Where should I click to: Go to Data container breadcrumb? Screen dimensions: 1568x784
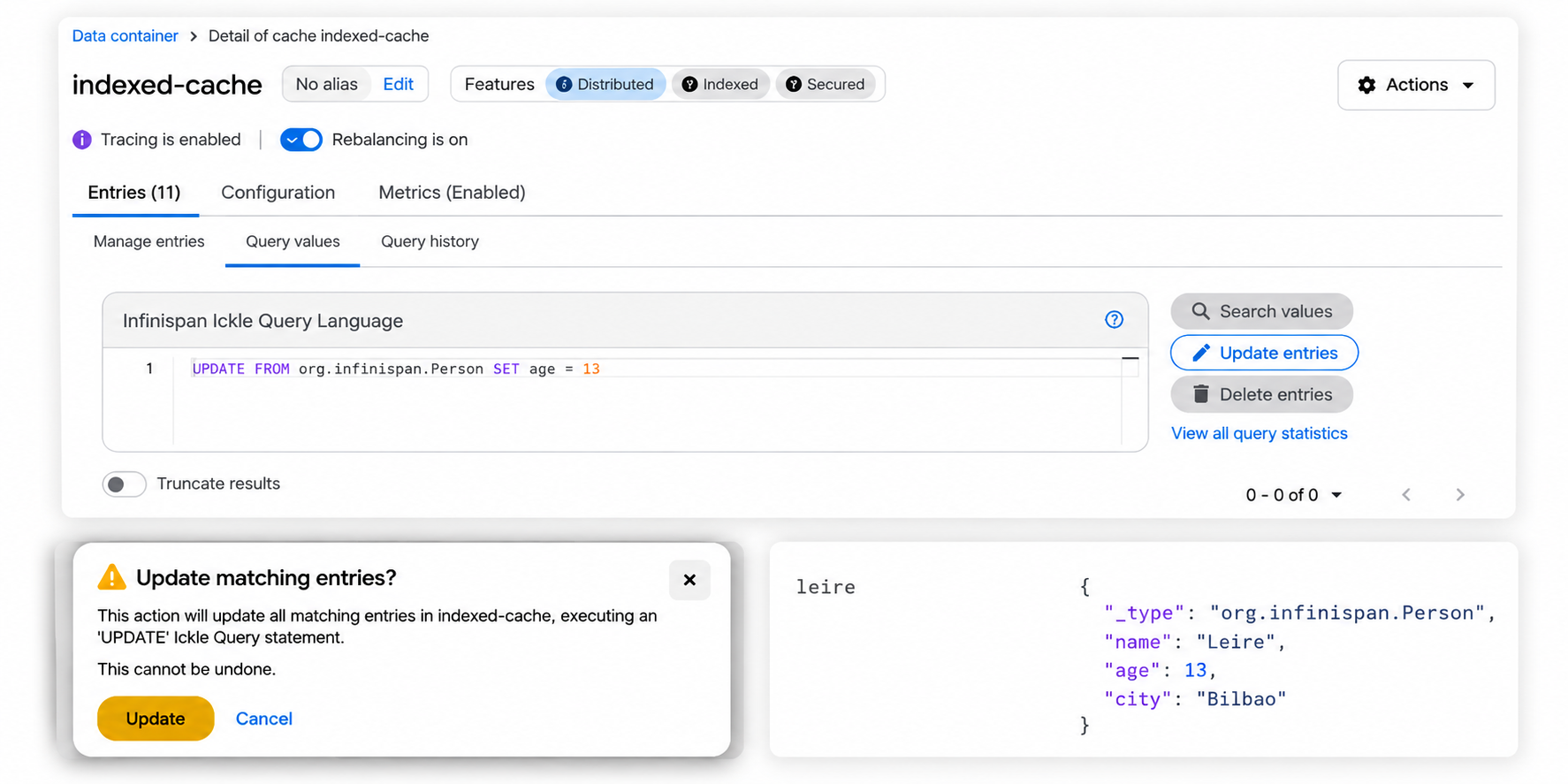pyautogui.click(x=125, y=36)
